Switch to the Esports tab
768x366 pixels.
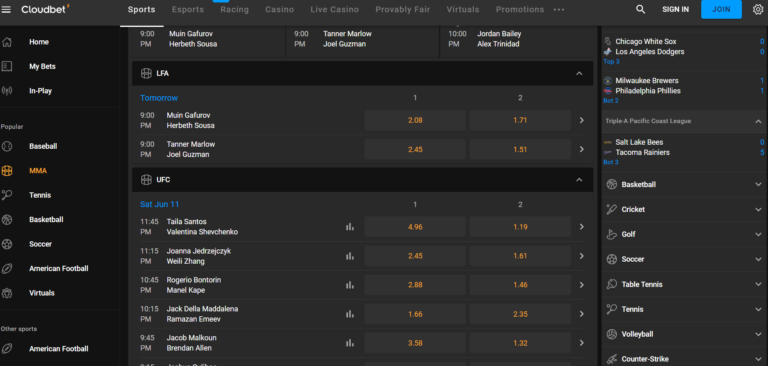coord(188,10)
